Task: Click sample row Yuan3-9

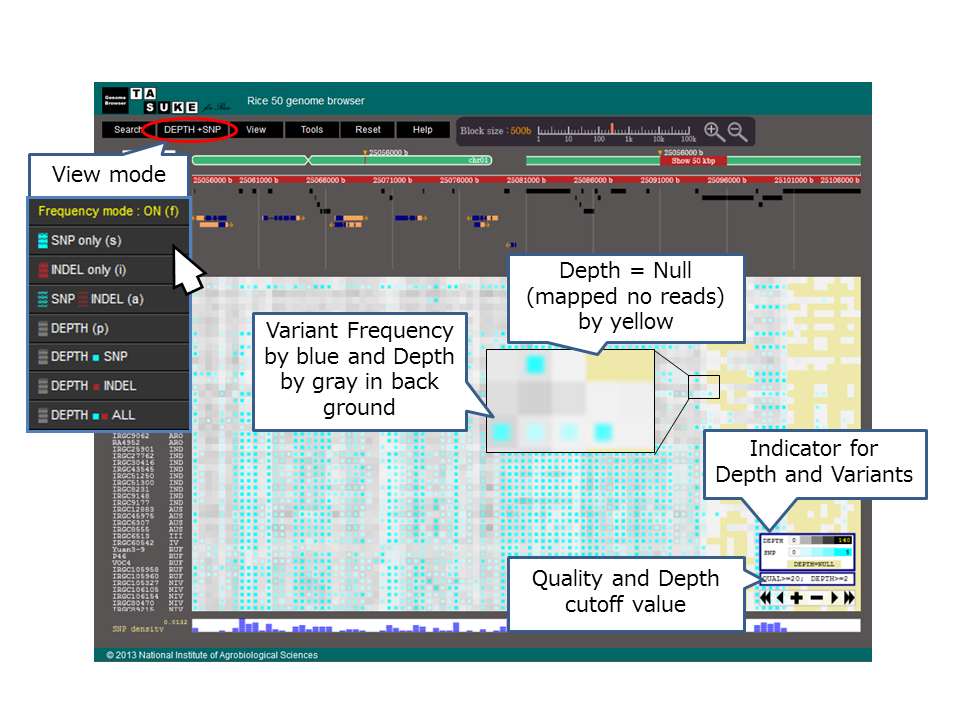Action: point(148,550)
